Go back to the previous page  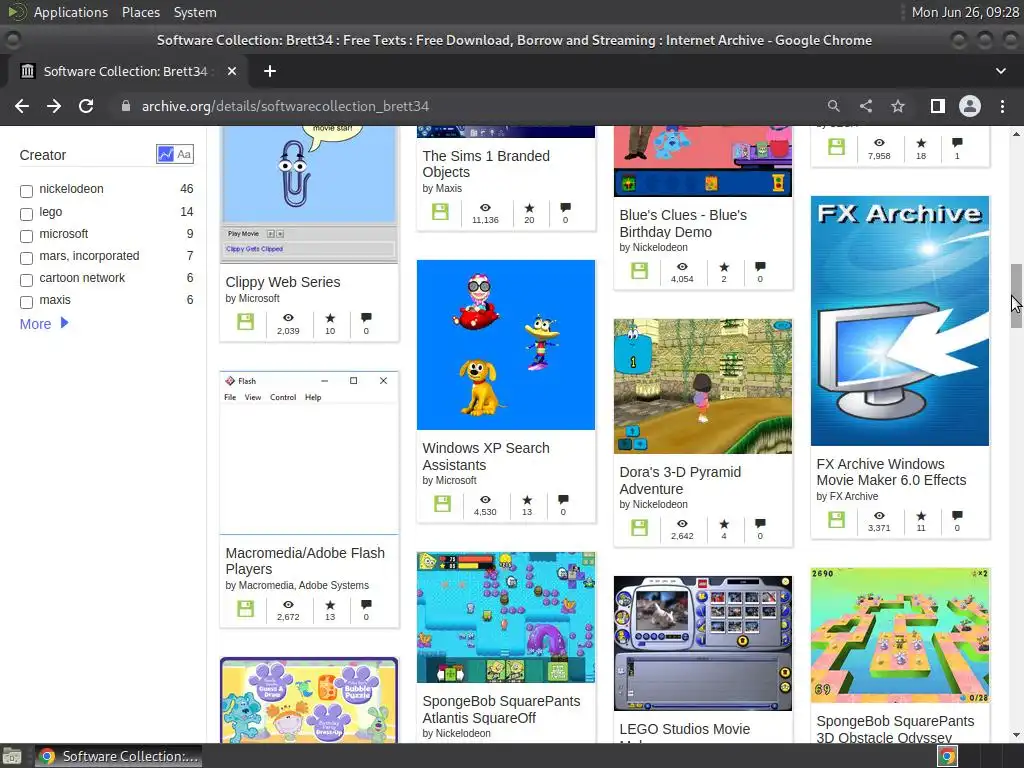click(x=22, y=106)
